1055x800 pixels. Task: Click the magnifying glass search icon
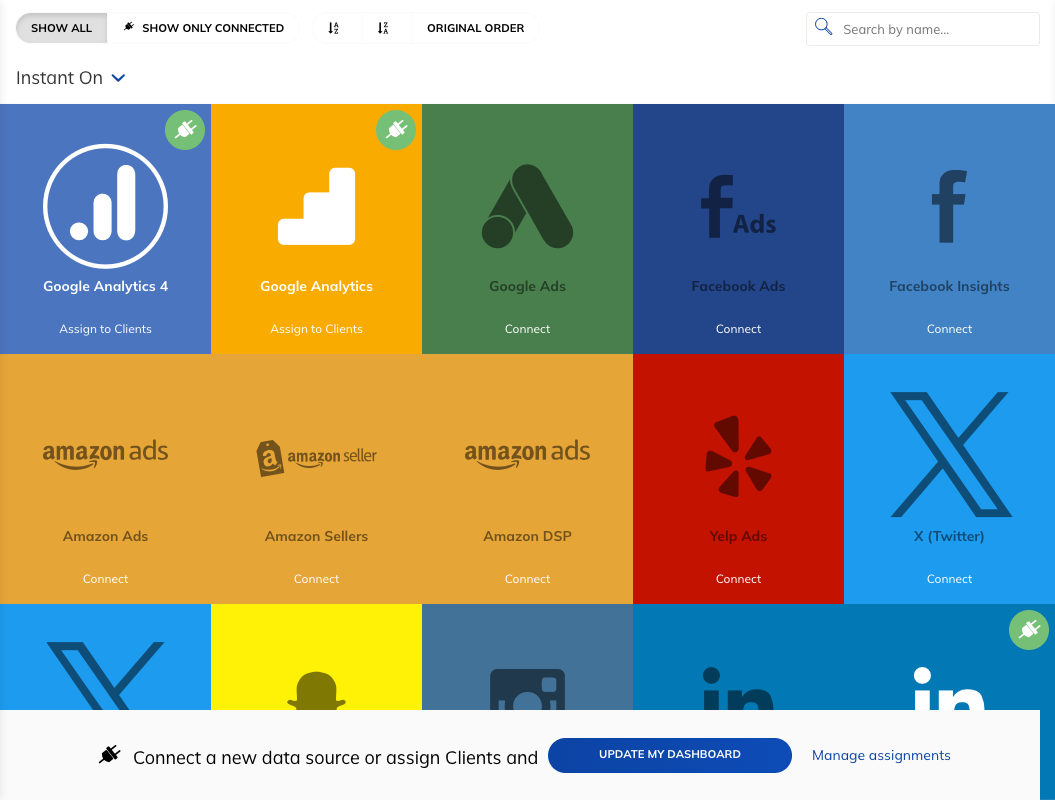pyautogui.click(x=824, y=27)
